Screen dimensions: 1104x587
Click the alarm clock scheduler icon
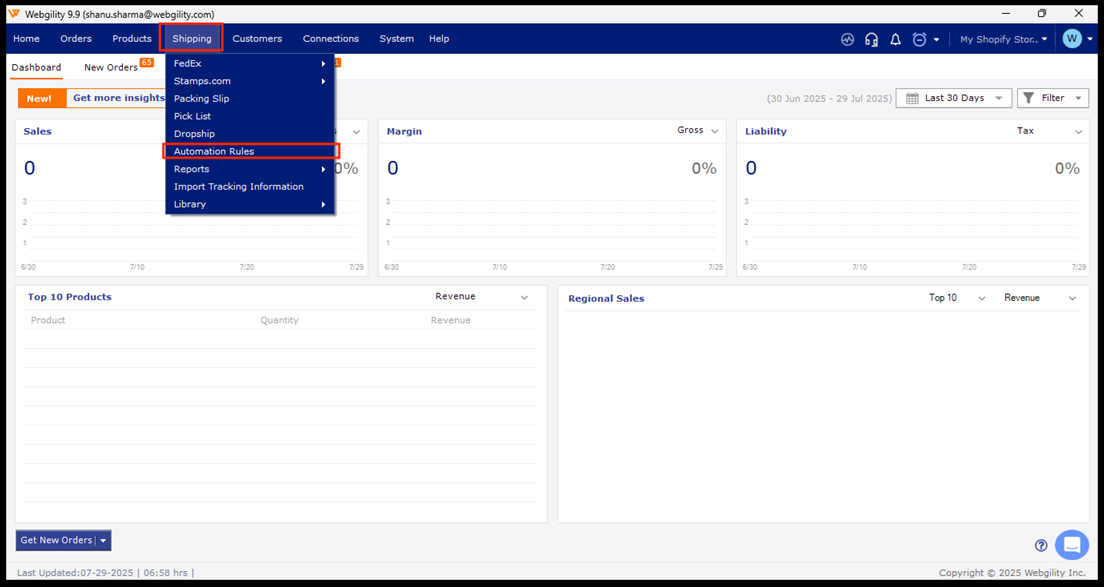click(x=919, y=40)
